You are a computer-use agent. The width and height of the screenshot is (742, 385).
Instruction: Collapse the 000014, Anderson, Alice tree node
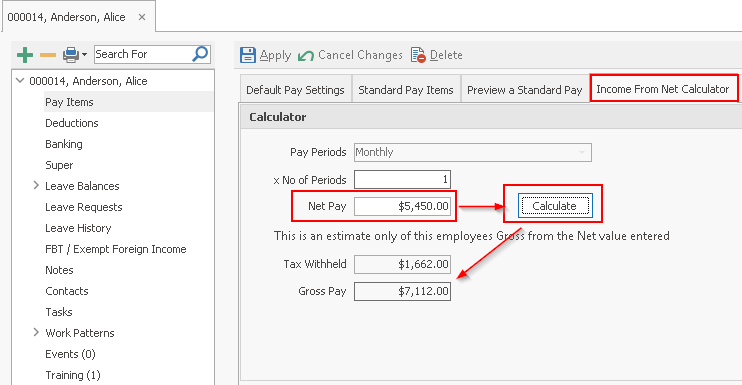pyautogui.click(x=20, y=80)
